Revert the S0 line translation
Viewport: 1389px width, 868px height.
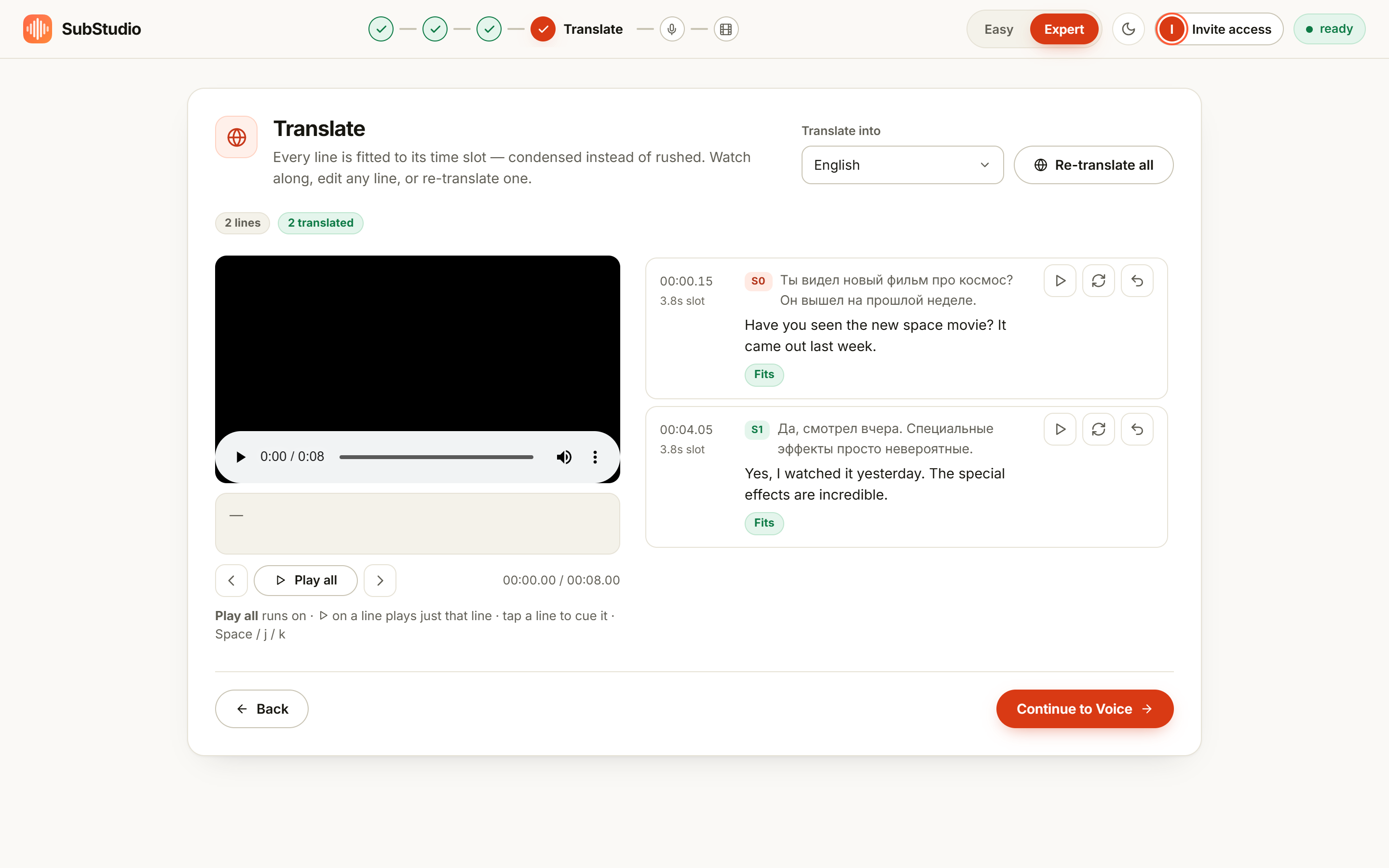coord(1137,281)
